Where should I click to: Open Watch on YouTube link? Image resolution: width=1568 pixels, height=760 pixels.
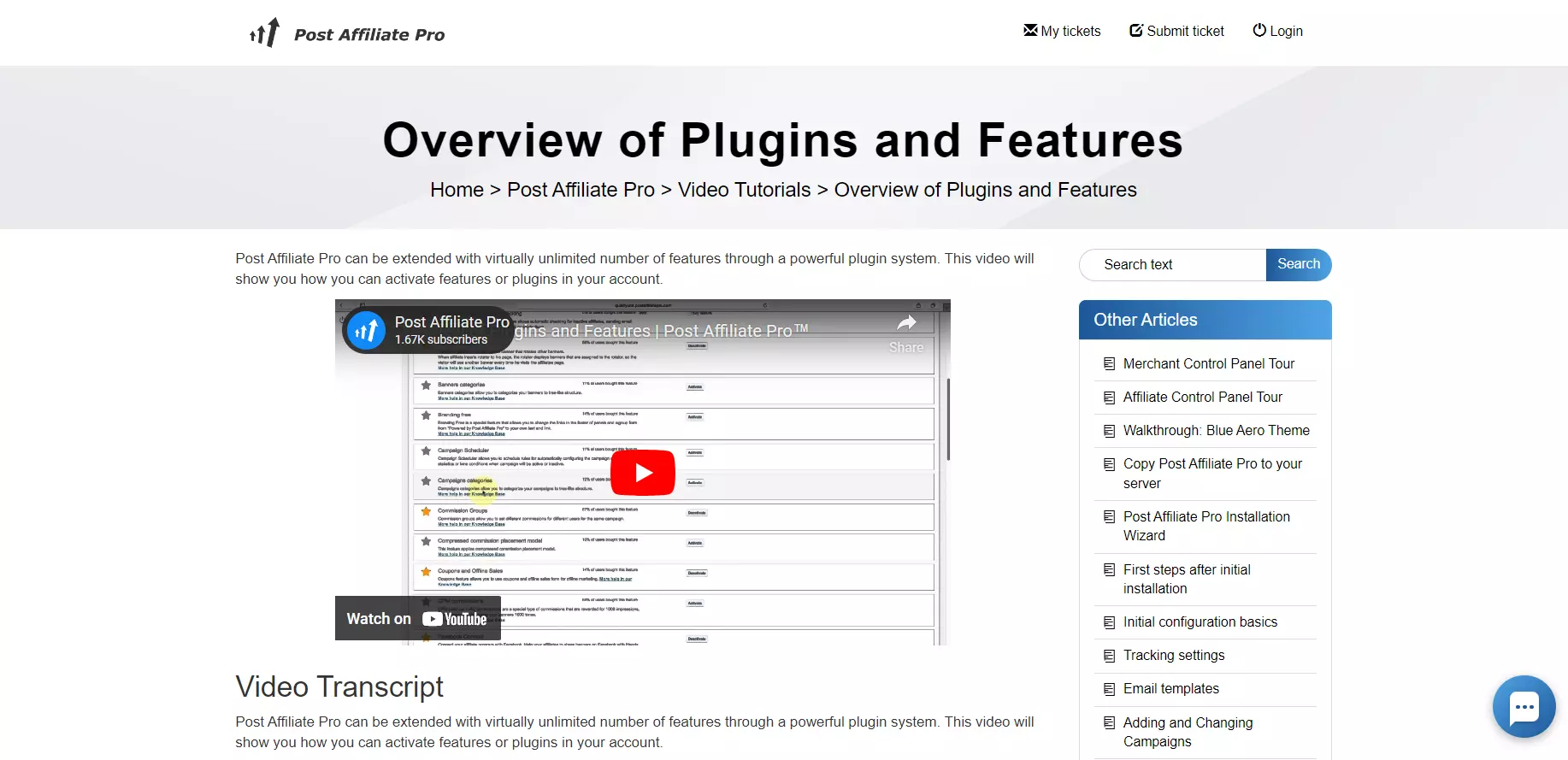pos(417,618)
